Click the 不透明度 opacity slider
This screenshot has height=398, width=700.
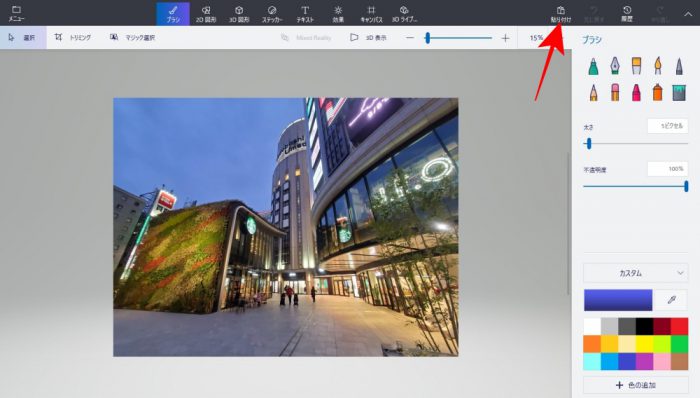point(636,186)
